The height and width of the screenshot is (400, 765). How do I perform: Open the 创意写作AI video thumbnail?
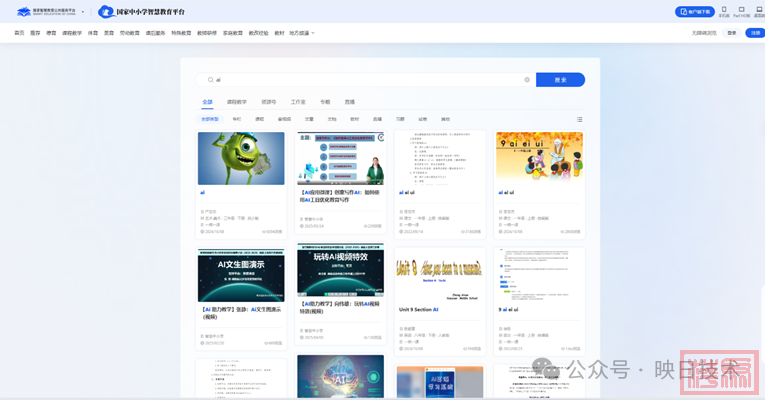pos(341,159)
